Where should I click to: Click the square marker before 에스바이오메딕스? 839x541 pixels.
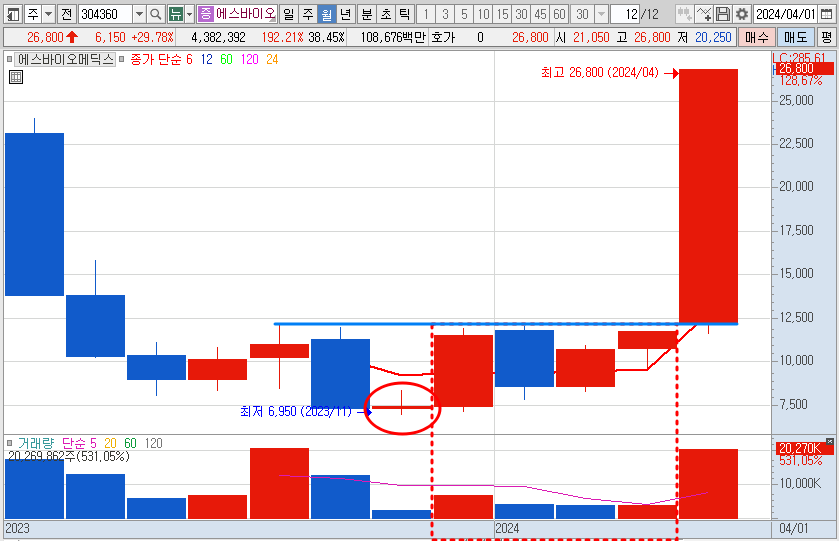10,59
